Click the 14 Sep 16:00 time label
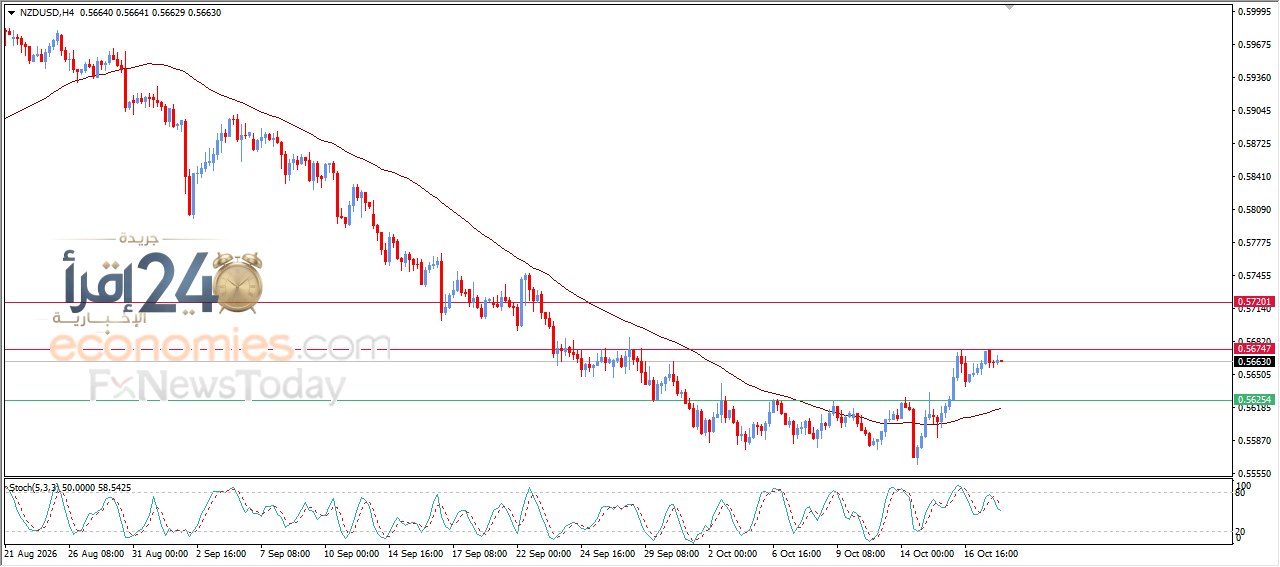The image size is (1280, 567). click(x=416, y=553)
